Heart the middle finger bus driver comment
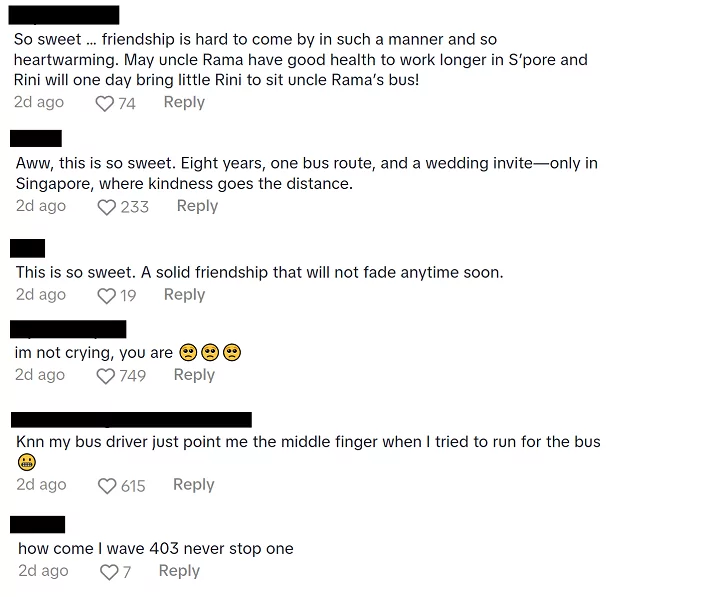720x597 pixels. pos(107,486)
